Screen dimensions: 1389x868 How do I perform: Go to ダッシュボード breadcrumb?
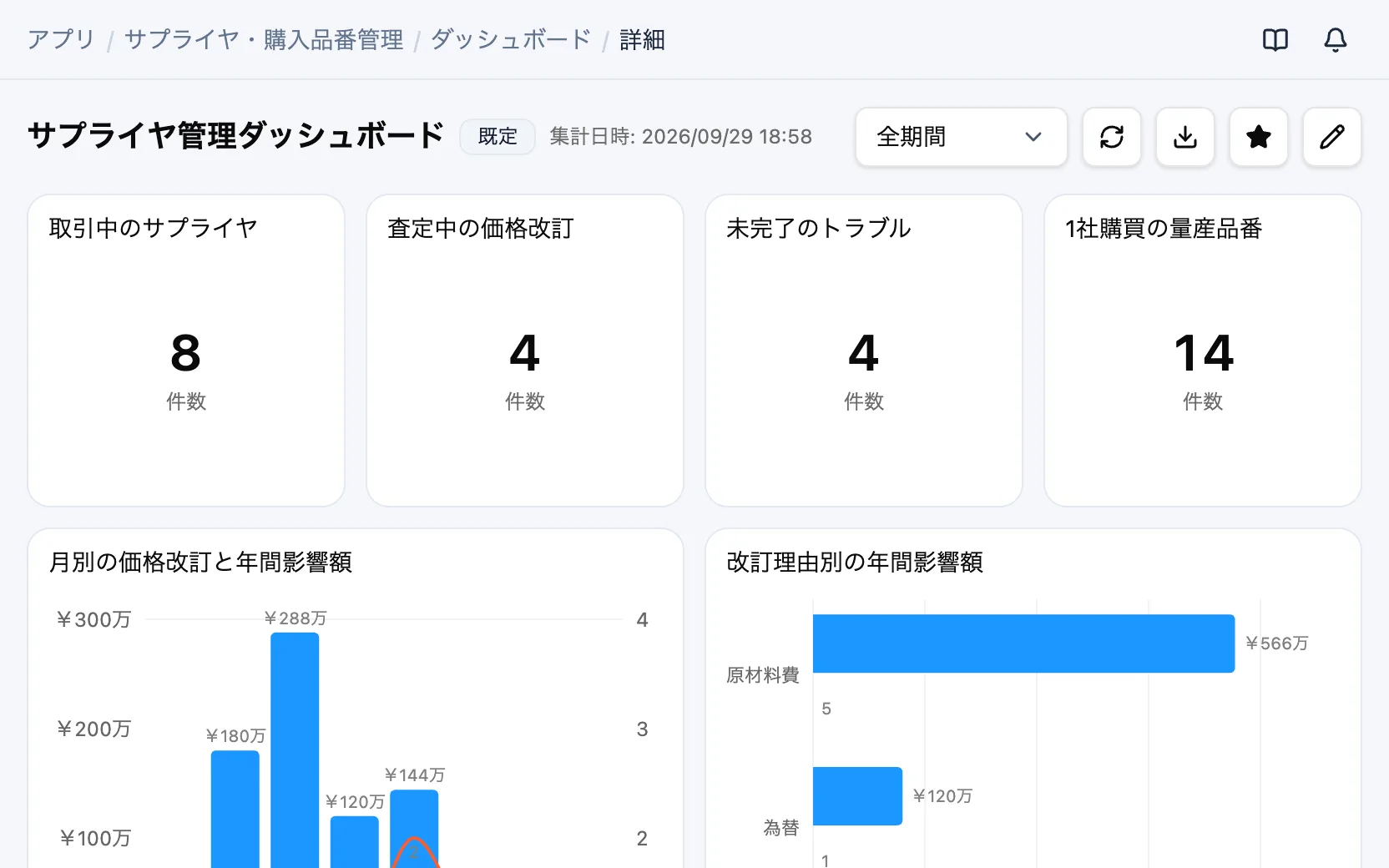511,40
